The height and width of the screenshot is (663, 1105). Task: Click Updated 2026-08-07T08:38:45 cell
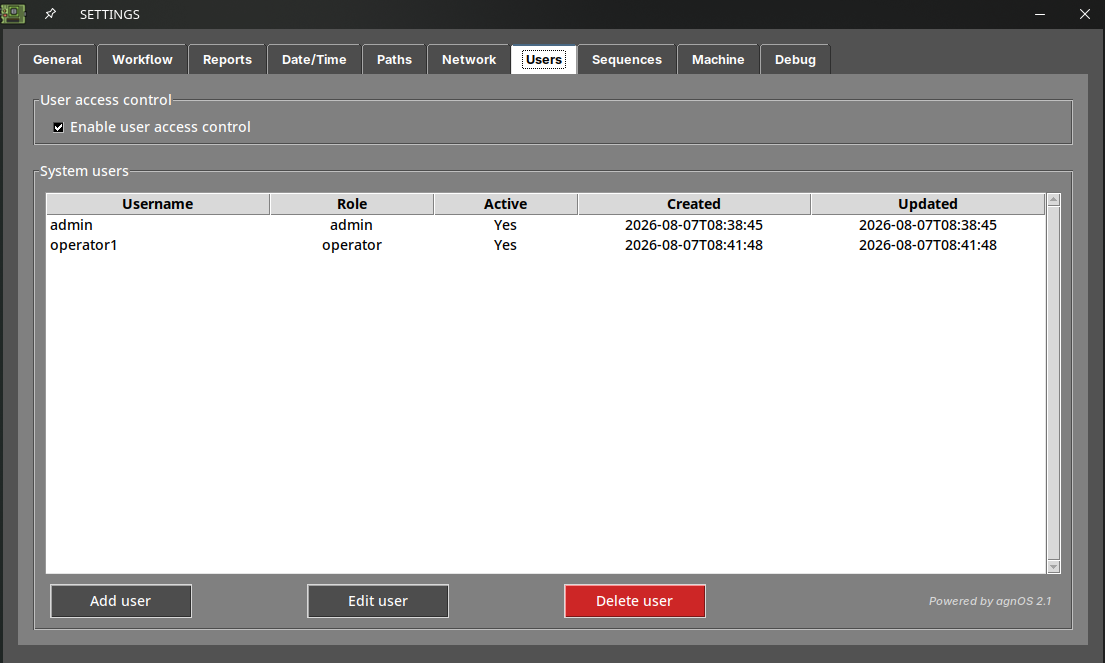927,225
